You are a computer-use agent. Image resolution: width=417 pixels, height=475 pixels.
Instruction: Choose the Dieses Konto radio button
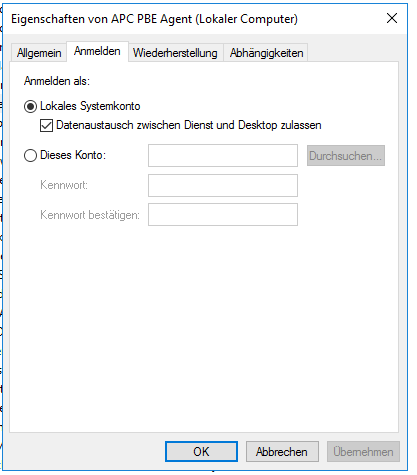point(30,155)
